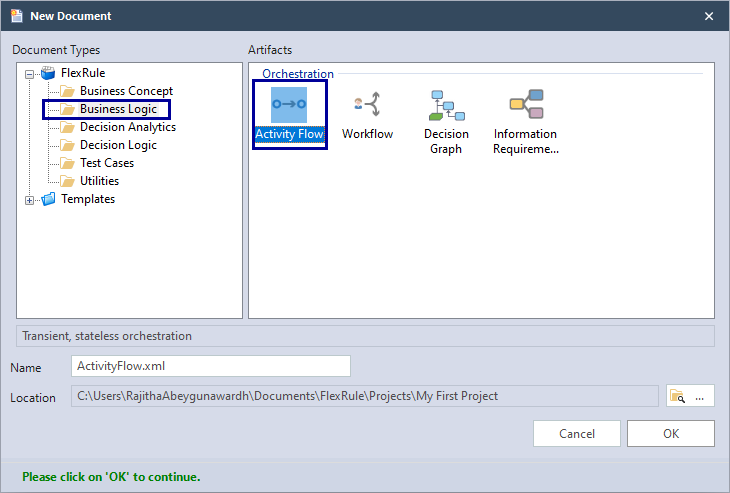Image resolution: width=730 pixels, height=493 pixels.
Task: Click the Templates folder icon
Action: (48, 199)
